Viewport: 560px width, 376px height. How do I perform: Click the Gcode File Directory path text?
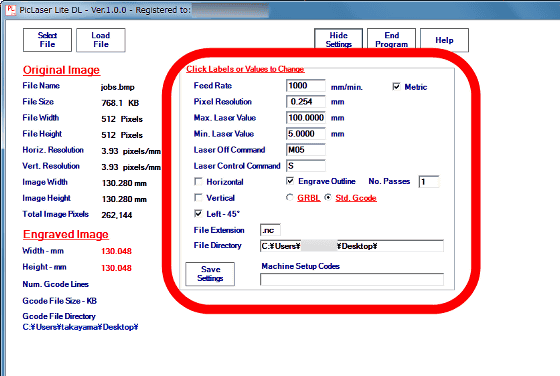click(x=80, y=327)
